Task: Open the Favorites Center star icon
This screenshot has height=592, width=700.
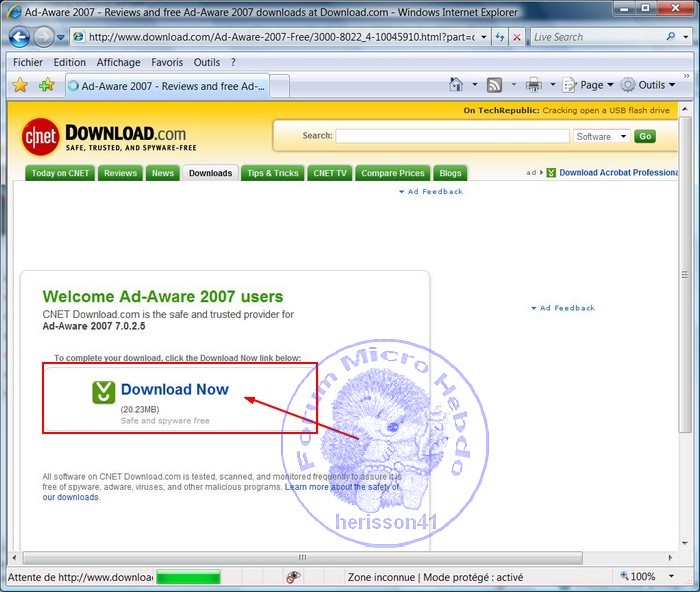Action: pos(20,85)
